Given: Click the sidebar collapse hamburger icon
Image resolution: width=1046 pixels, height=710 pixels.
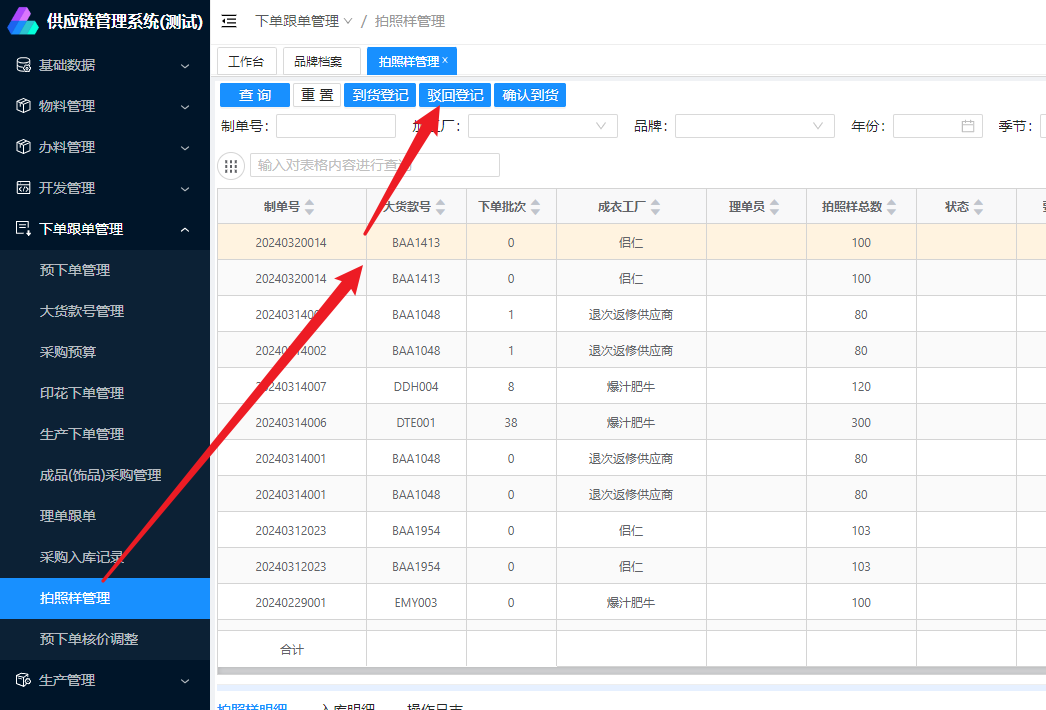Looking at the screenshot, I should pos(229,21).
